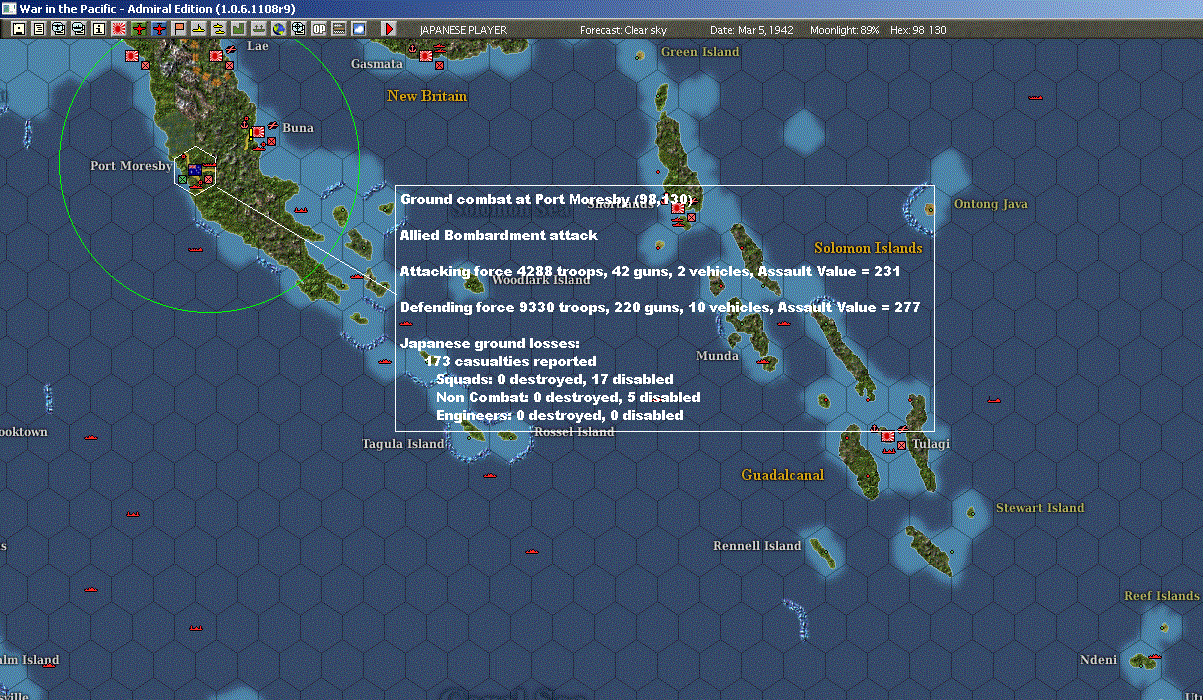Viewport: 1203px width, 700px height.
Task: Click the info 'i' toolbar icon
Action: [98, 29]
